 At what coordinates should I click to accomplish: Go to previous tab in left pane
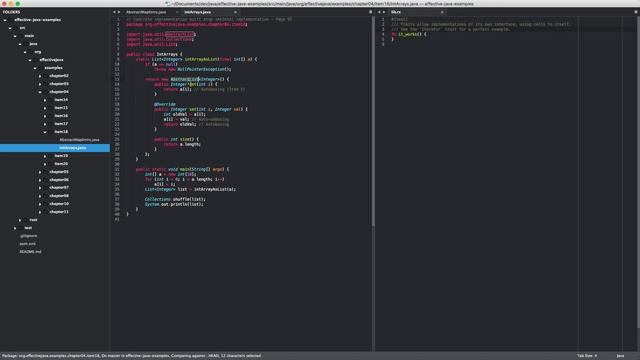click(114, 12)
